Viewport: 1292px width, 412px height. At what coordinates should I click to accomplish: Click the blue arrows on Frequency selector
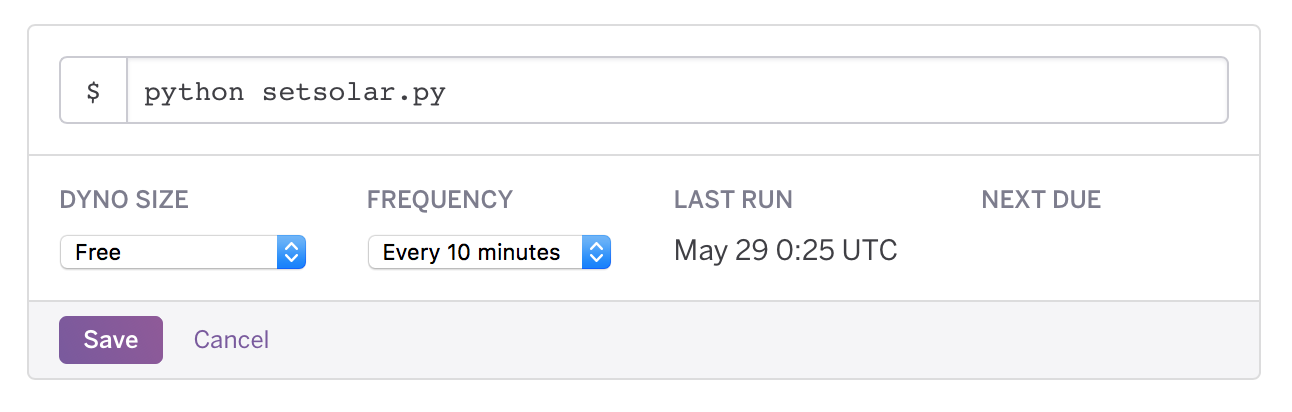click(596, 253)
